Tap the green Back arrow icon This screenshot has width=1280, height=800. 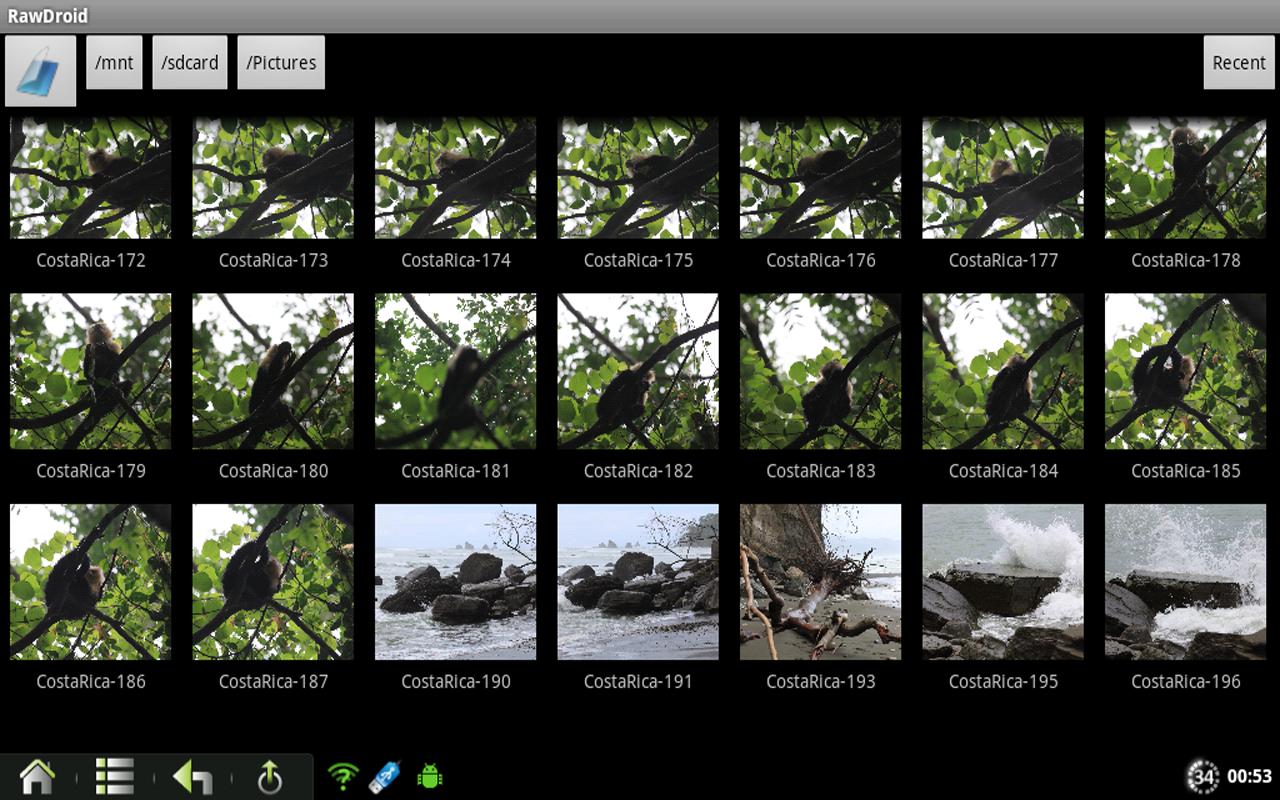tap(192, 776)
